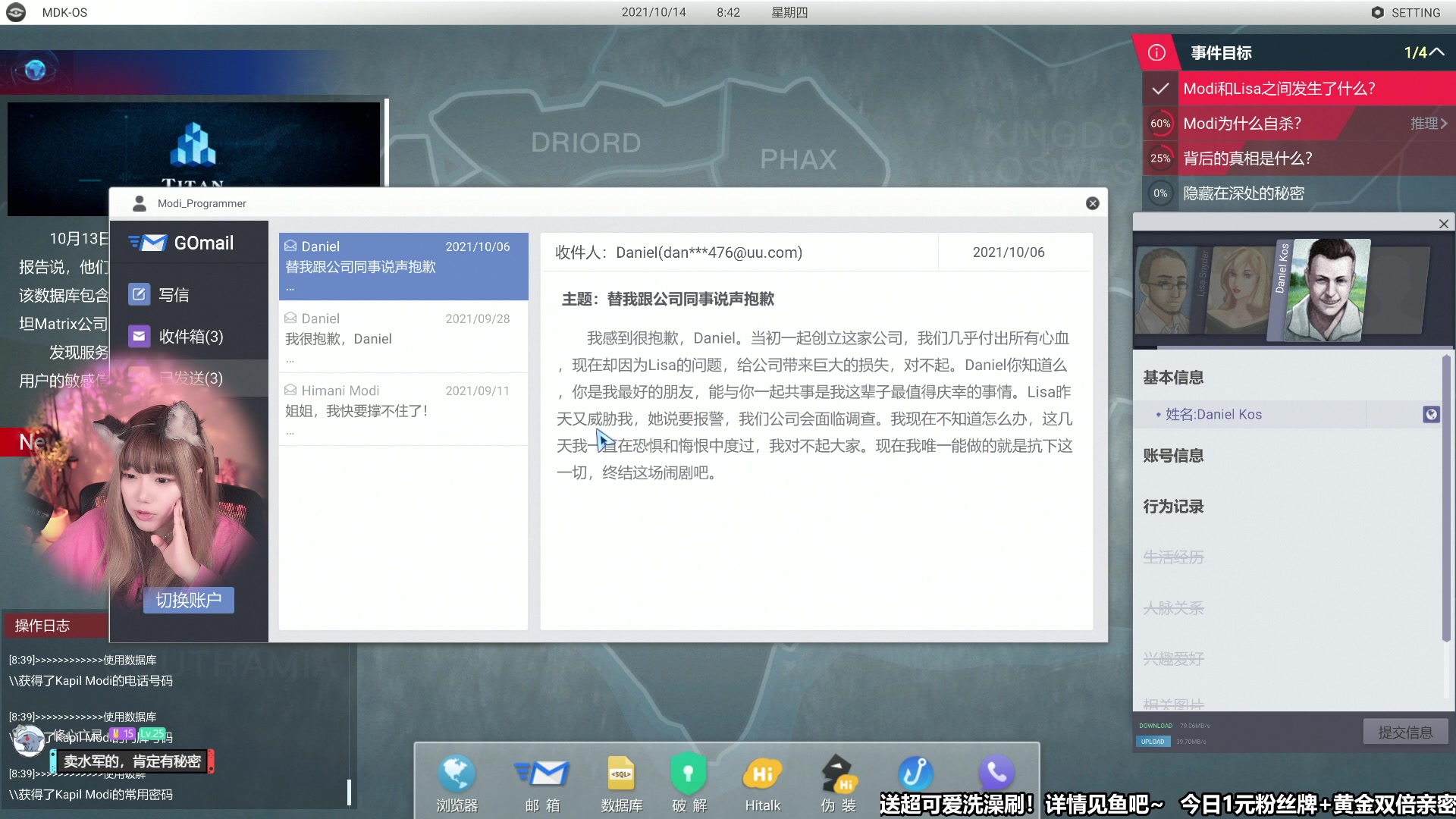1456x819 pixels.
Task: Open the 浏览器 browser icon in the dock
Action: click(457, 783)
